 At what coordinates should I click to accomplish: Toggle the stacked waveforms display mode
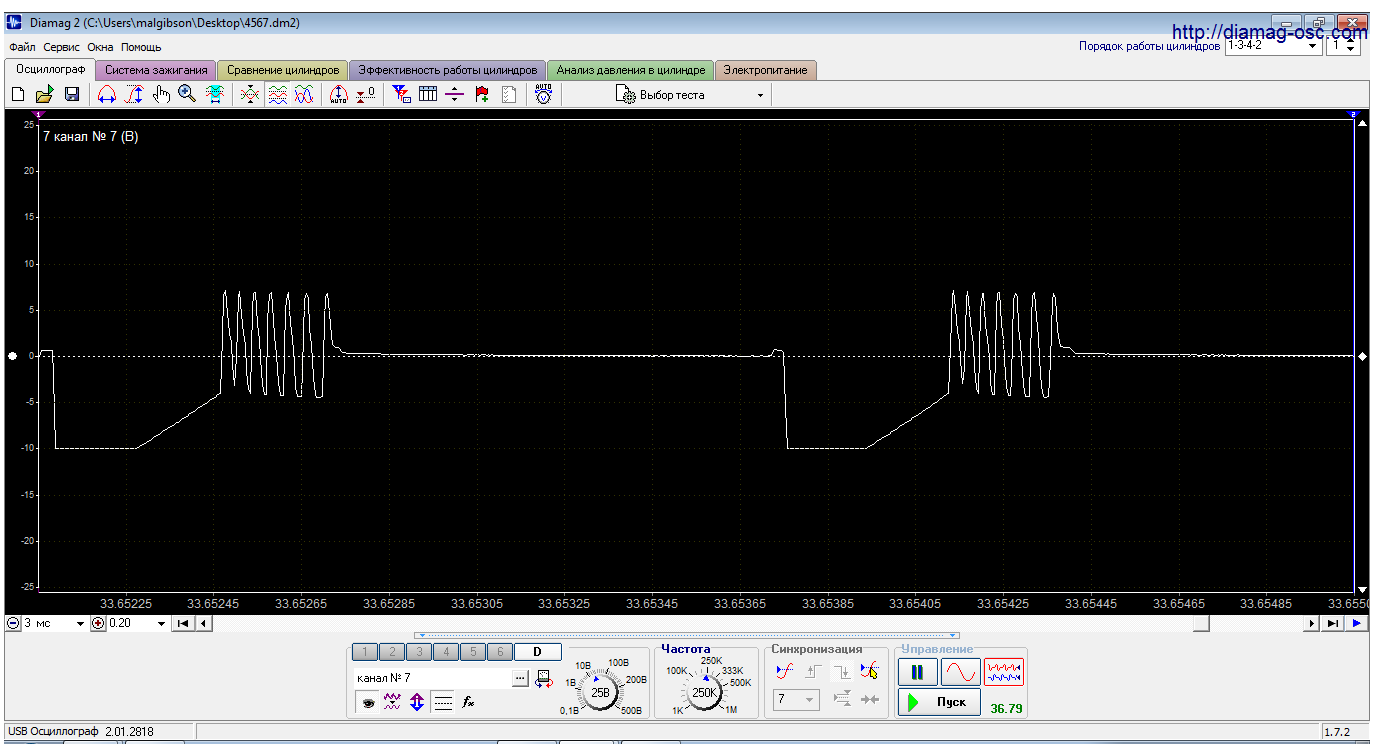(x=277, y=94)
